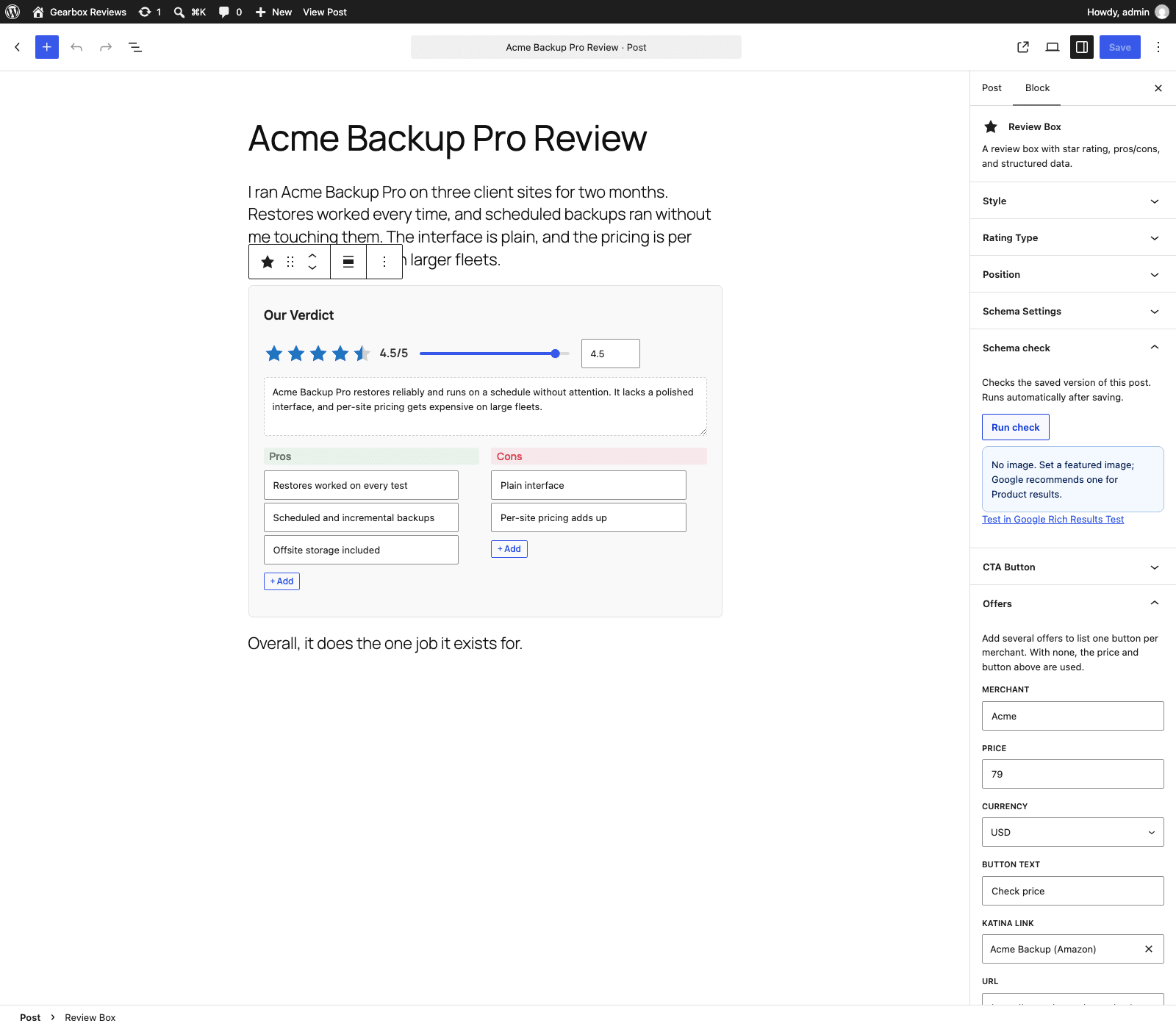View comments from the admin bar

(x=230, y=12)
